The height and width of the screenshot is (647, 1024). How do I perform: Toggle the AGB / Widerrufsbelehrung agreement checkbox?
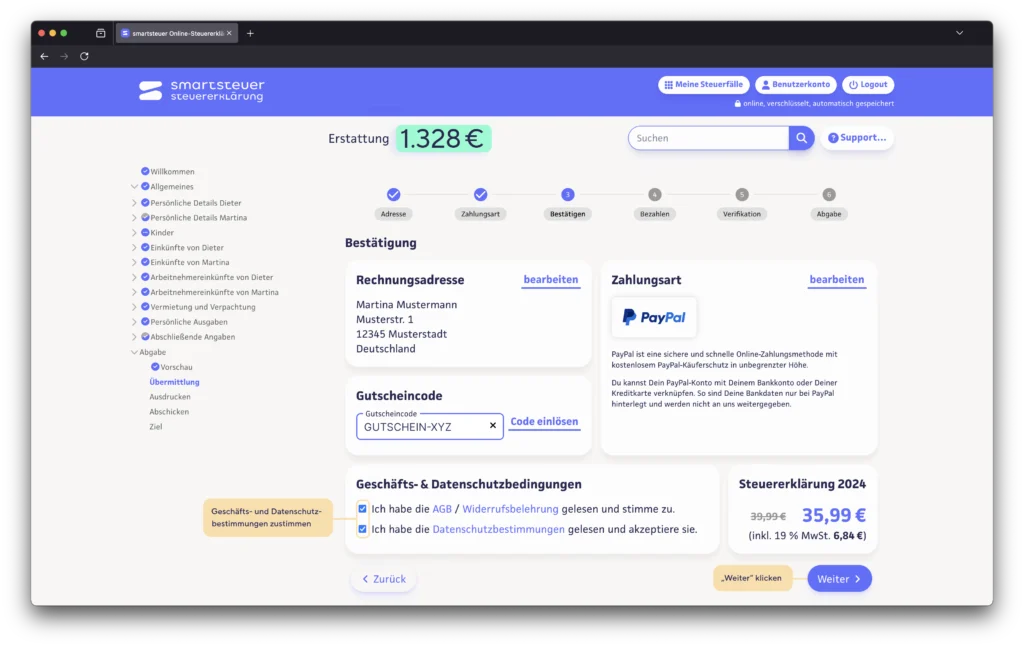(362, 509)
